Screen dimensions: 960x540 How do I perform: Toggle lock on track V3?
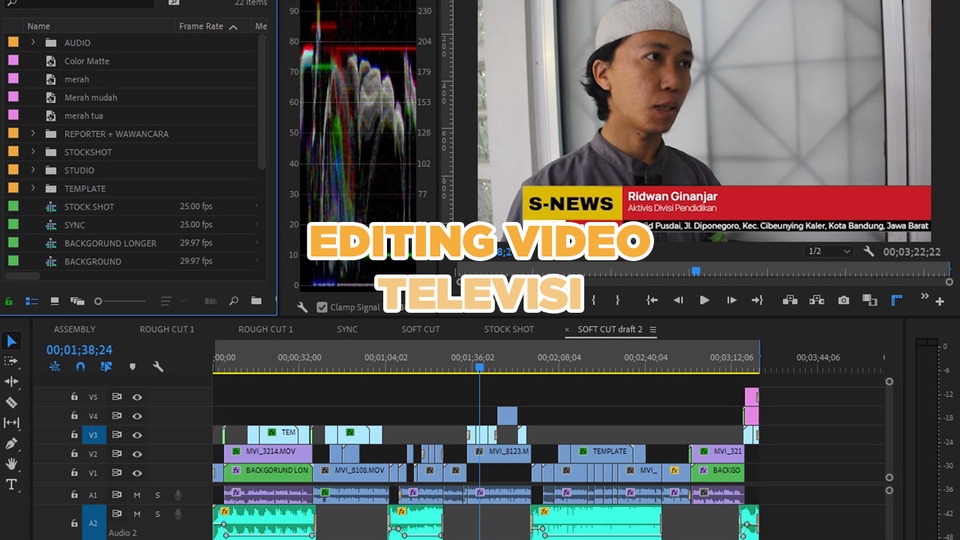[x=74, y=435]
